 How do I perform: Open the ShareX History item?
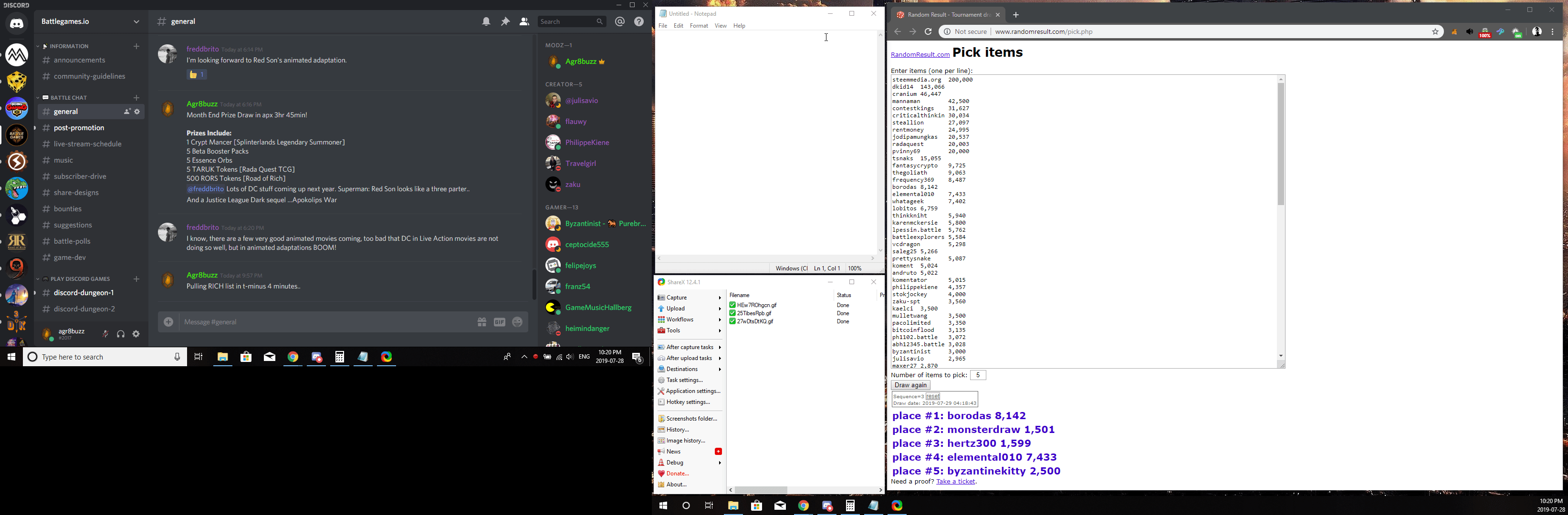[677, 430]
